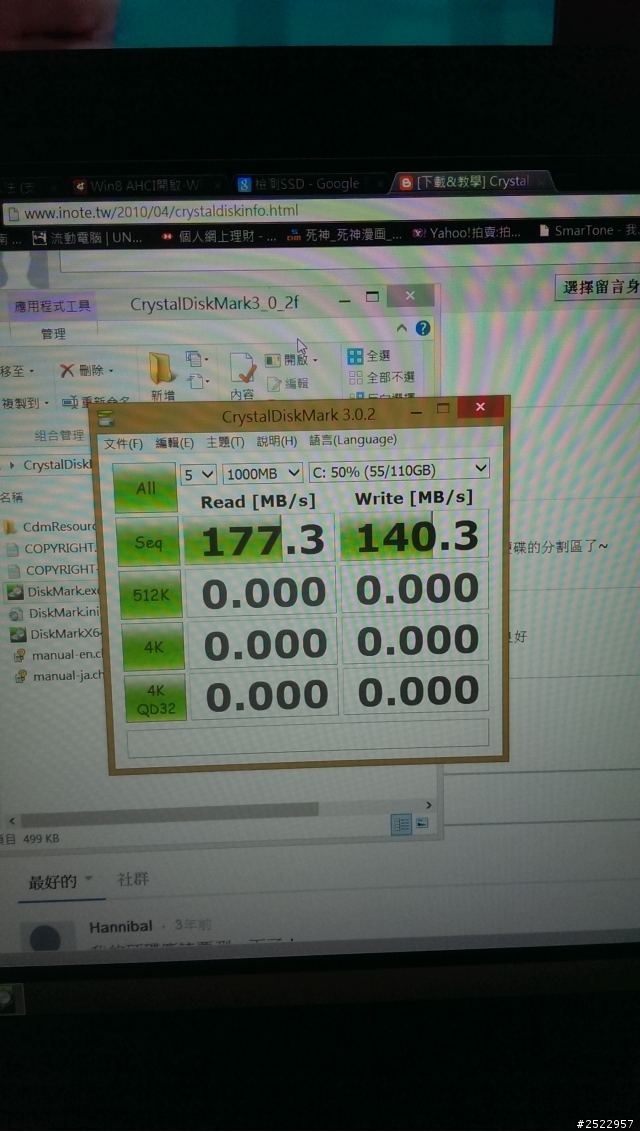Click the Seq write result 140.3
Screen dimensions: 640x1132
414,536
